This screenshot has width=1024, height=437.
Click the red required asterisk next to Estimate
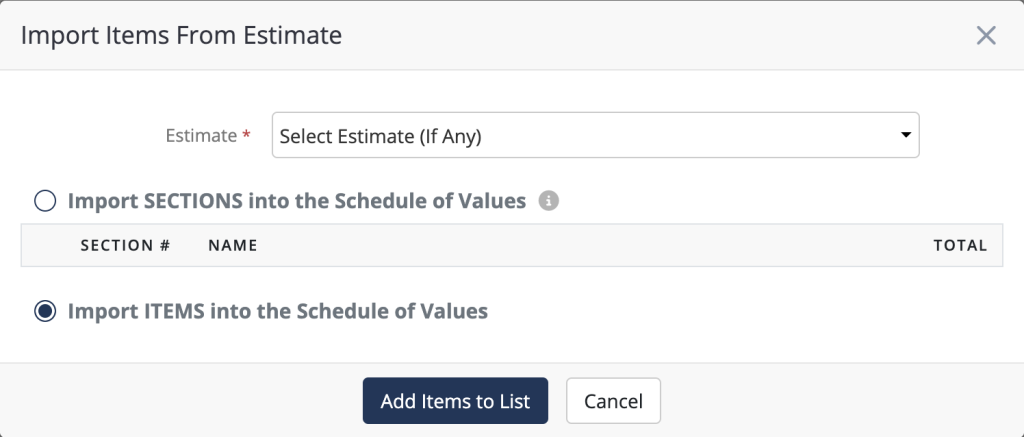[246, 133]
